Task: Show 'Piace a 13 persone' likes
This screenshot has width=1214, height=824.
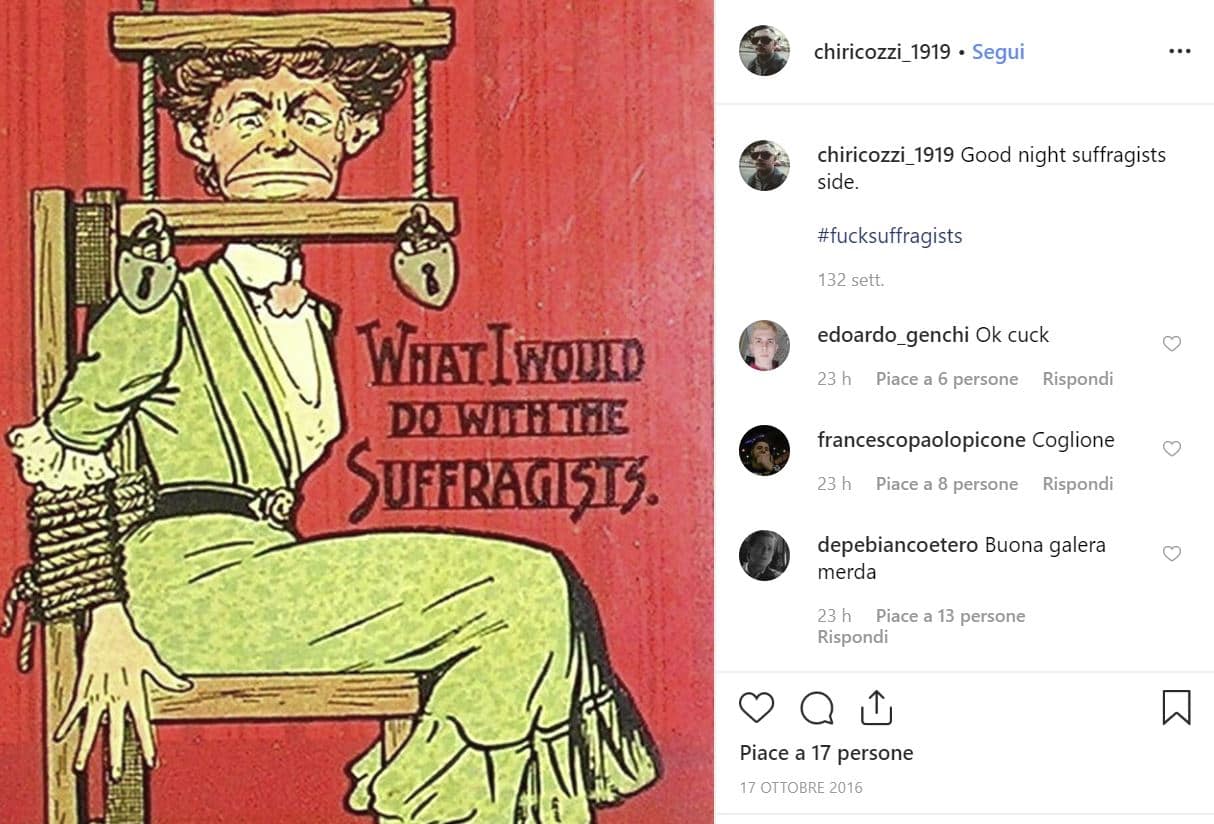Action: 950,616
